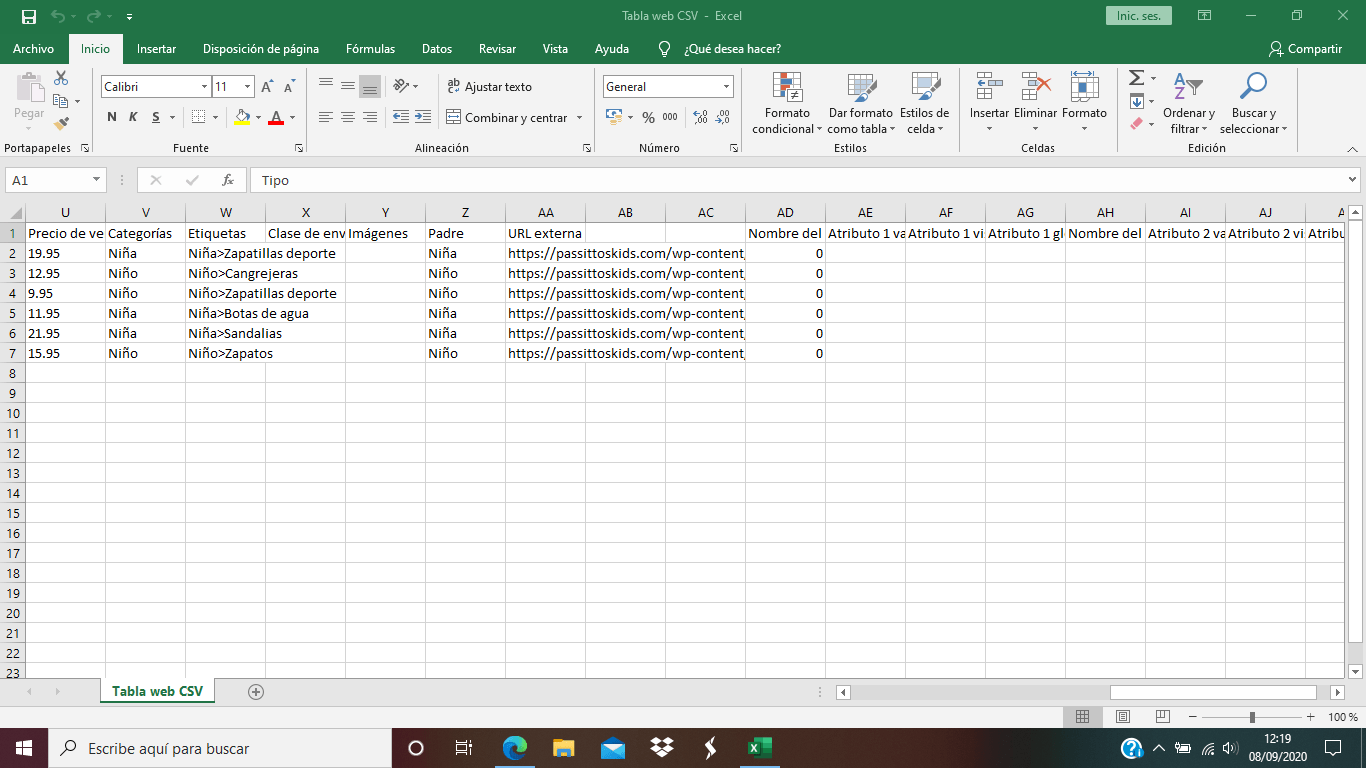Apply thousands separator 000 style

tap(670, 117)
